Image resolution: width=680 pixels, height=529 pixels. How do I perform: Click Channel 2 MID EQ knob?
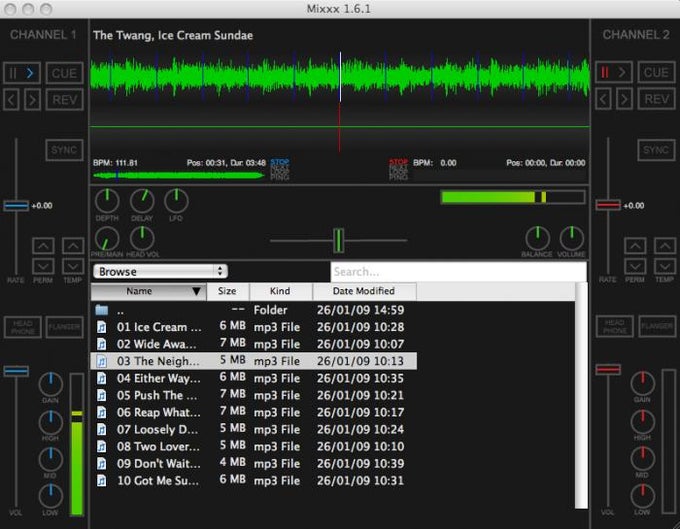point(643,459)
